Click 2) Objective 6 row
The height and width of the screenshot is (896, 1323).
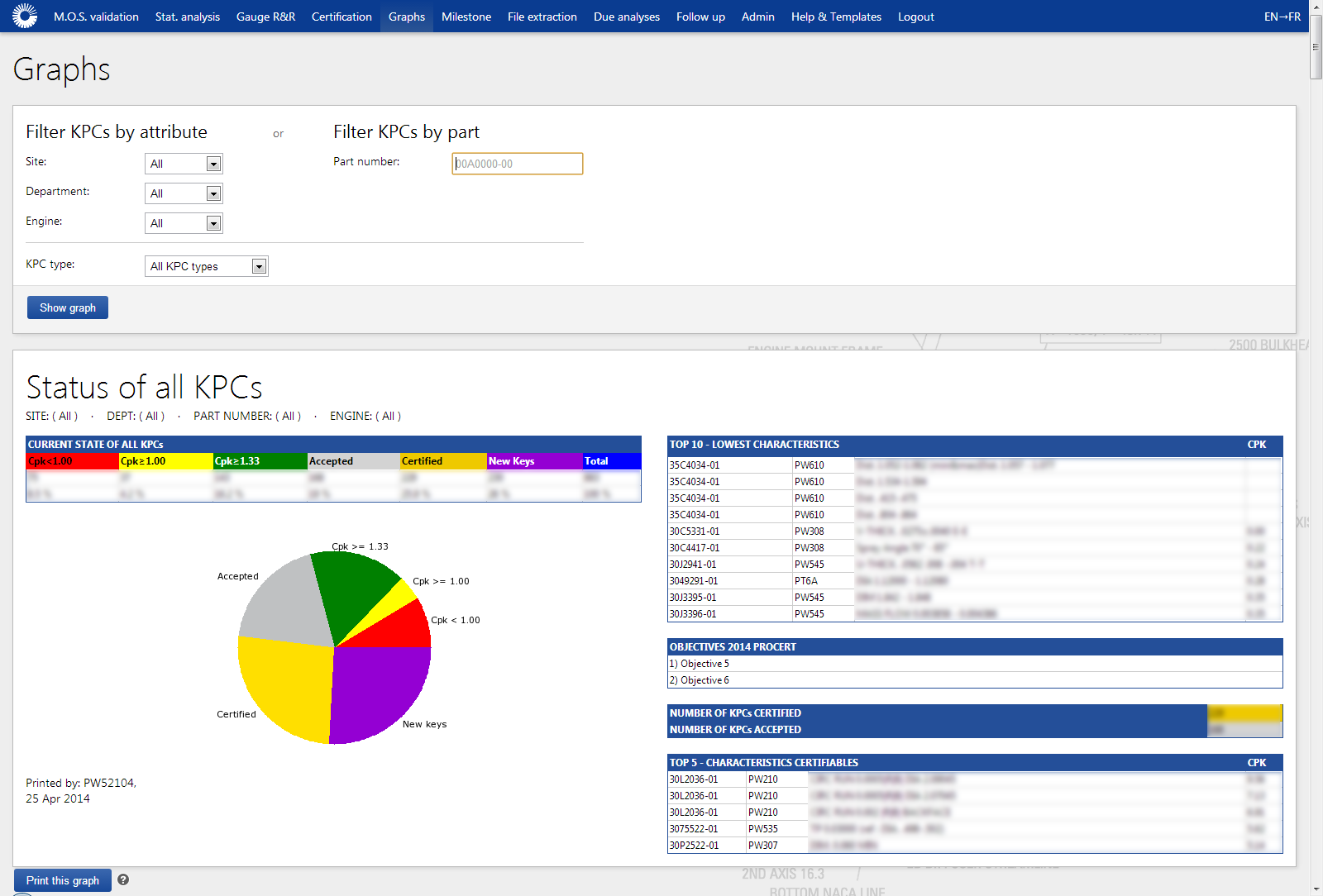[975, 680]
